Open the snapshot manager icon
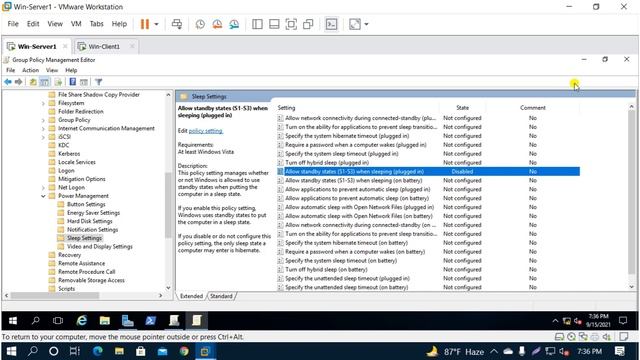640x360 pixels. pyautogui.click(x=234, y=24)
